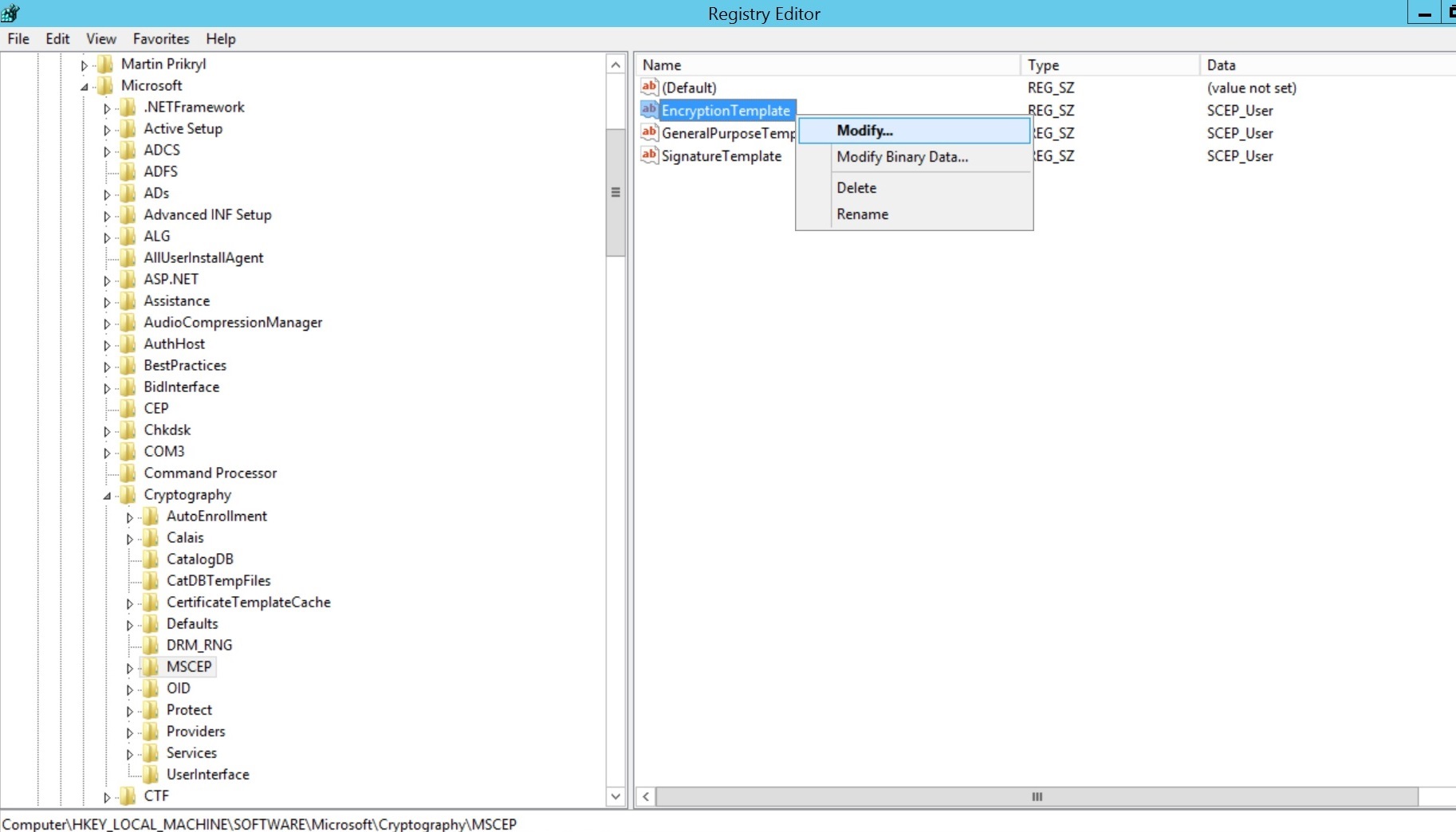Collapse the Microsoft tree node
Screen dimensions: 1456x832
pos(85,85)
